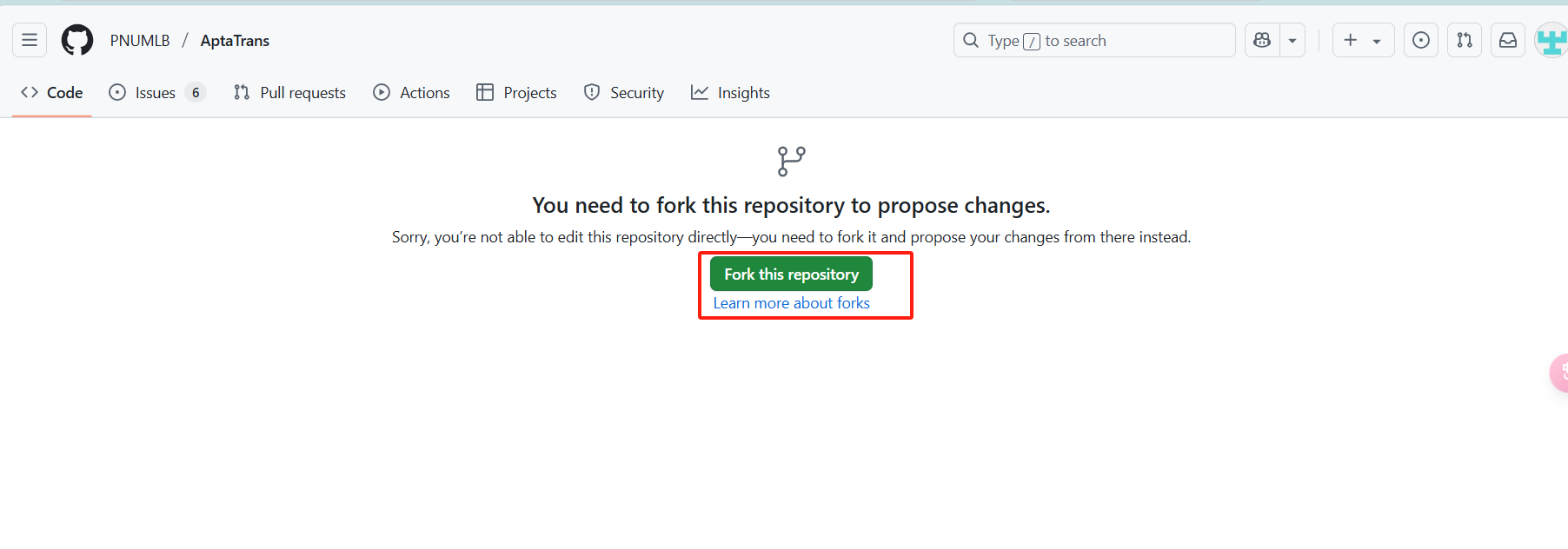Switch to the Issues tab
Viewport: 1568px width, 549px height.
[x=156, y=93]
